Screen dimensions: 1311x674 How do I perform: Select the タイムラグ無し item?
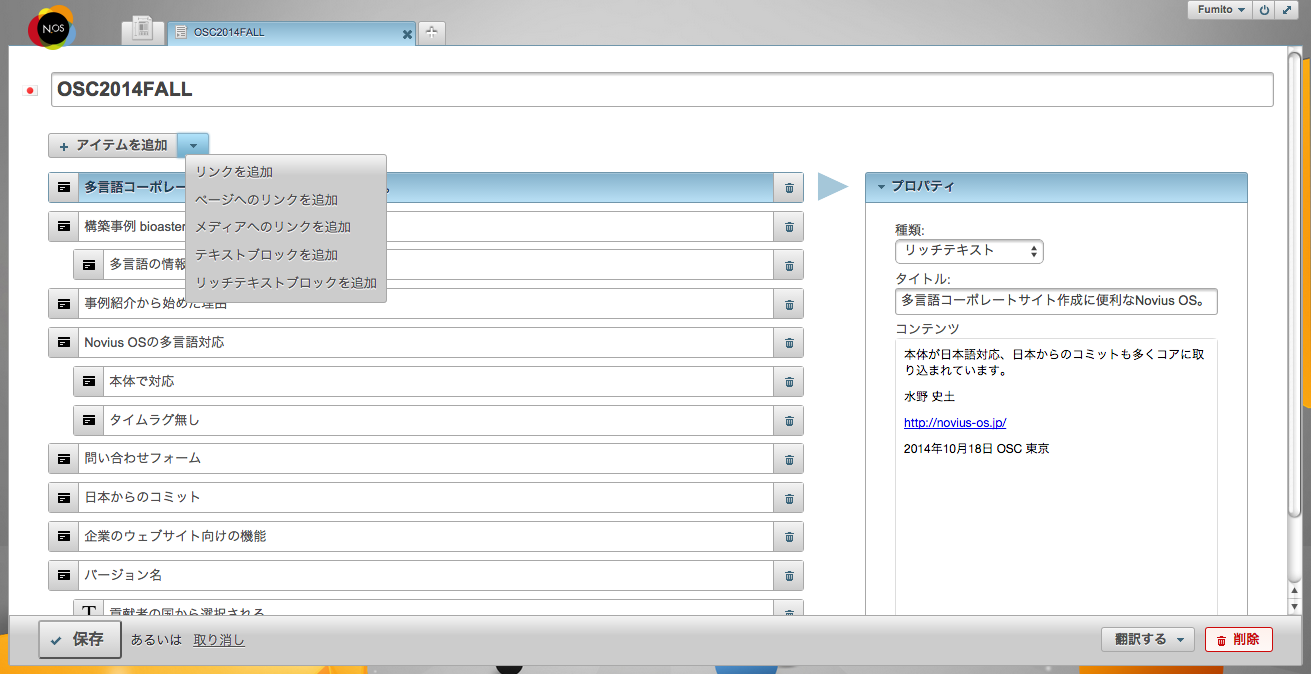[438, 420]
